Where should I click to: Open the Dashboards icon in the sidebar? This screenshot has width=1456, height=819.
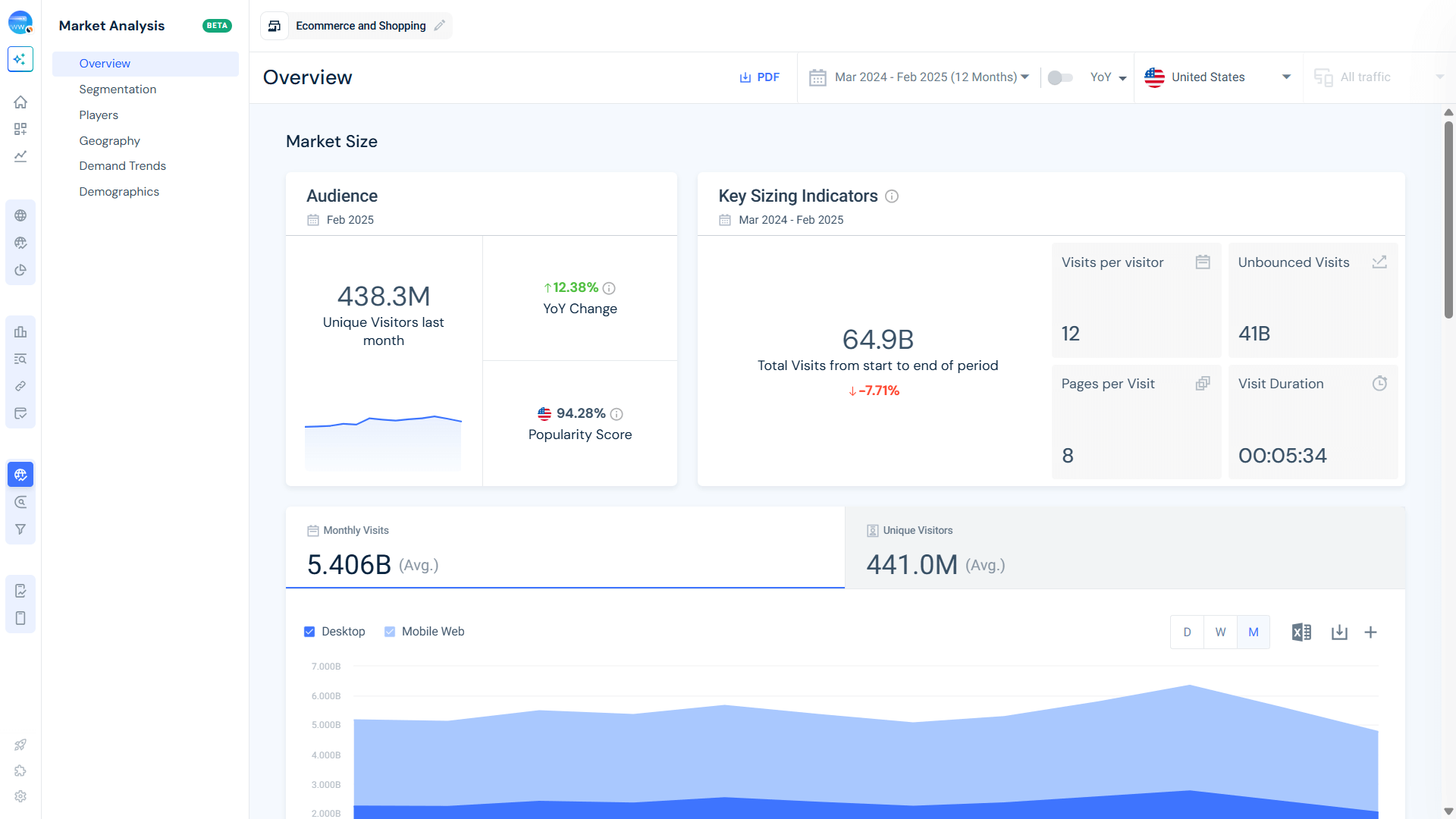coord(20,129)
